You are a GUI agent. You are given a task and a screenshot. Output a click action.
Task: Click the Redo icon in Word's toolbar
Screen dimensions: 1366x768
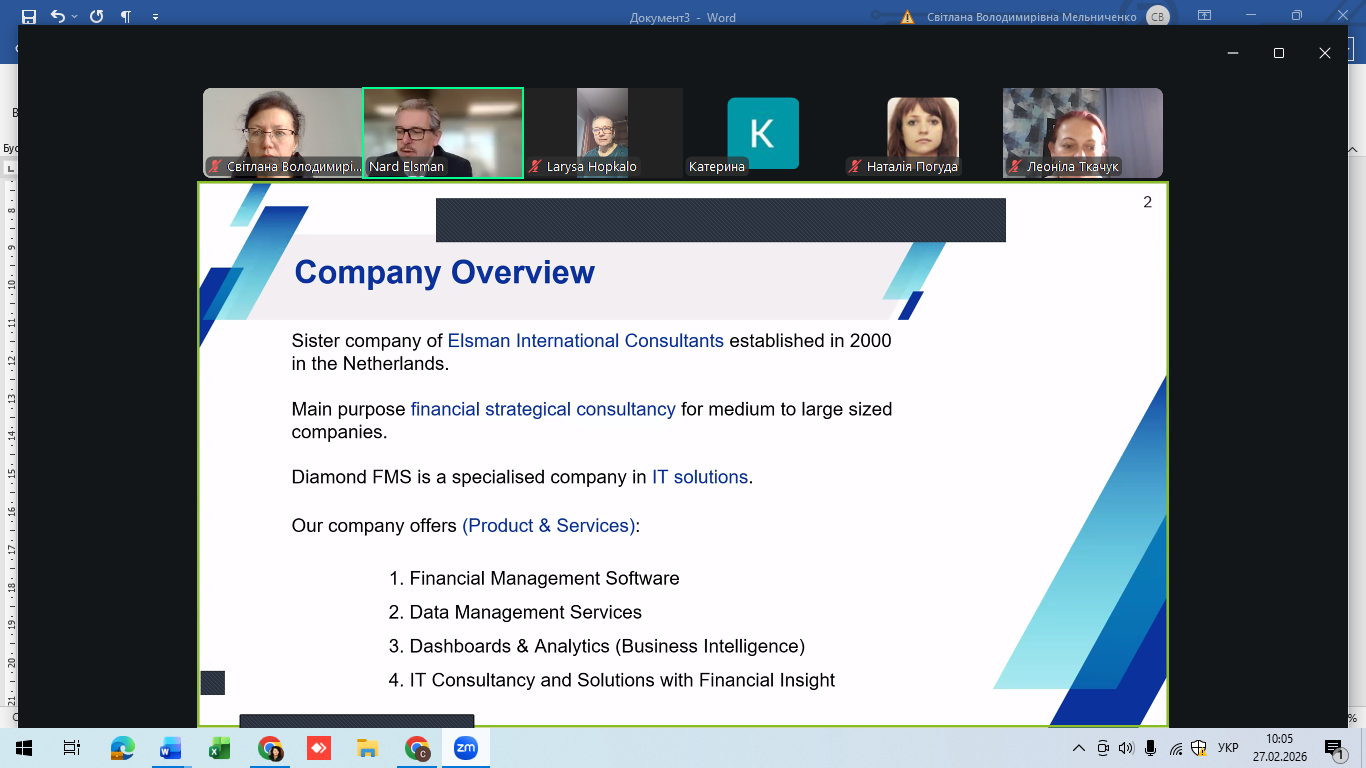point(96,17)
